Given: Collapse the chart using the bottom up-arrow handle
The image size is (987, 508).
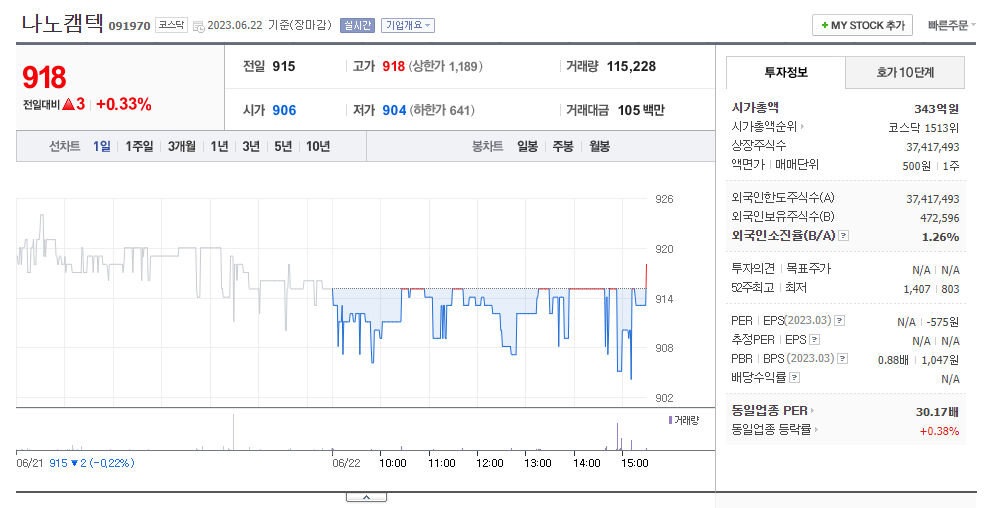Looking at the screenshot, I should click(366, 497).
